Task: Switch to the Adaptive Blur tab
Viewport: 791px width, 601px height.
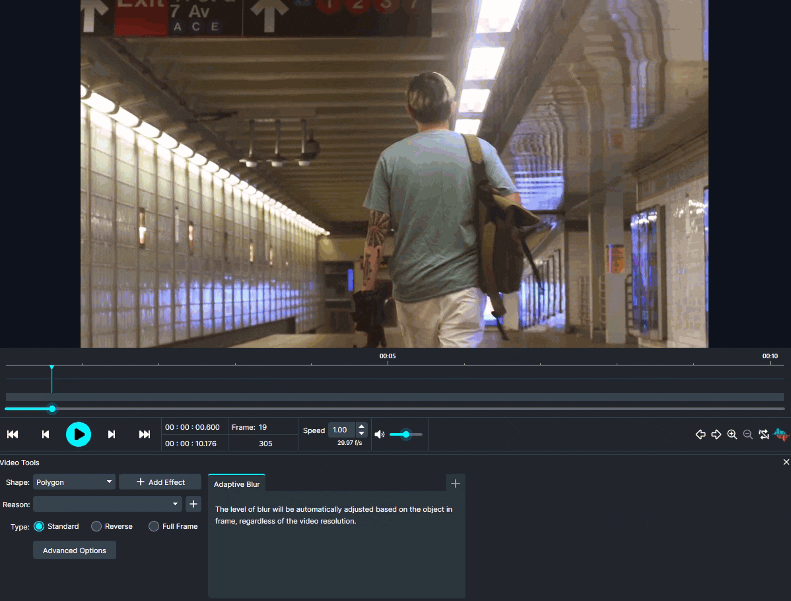Action: (x=237, y=484)
